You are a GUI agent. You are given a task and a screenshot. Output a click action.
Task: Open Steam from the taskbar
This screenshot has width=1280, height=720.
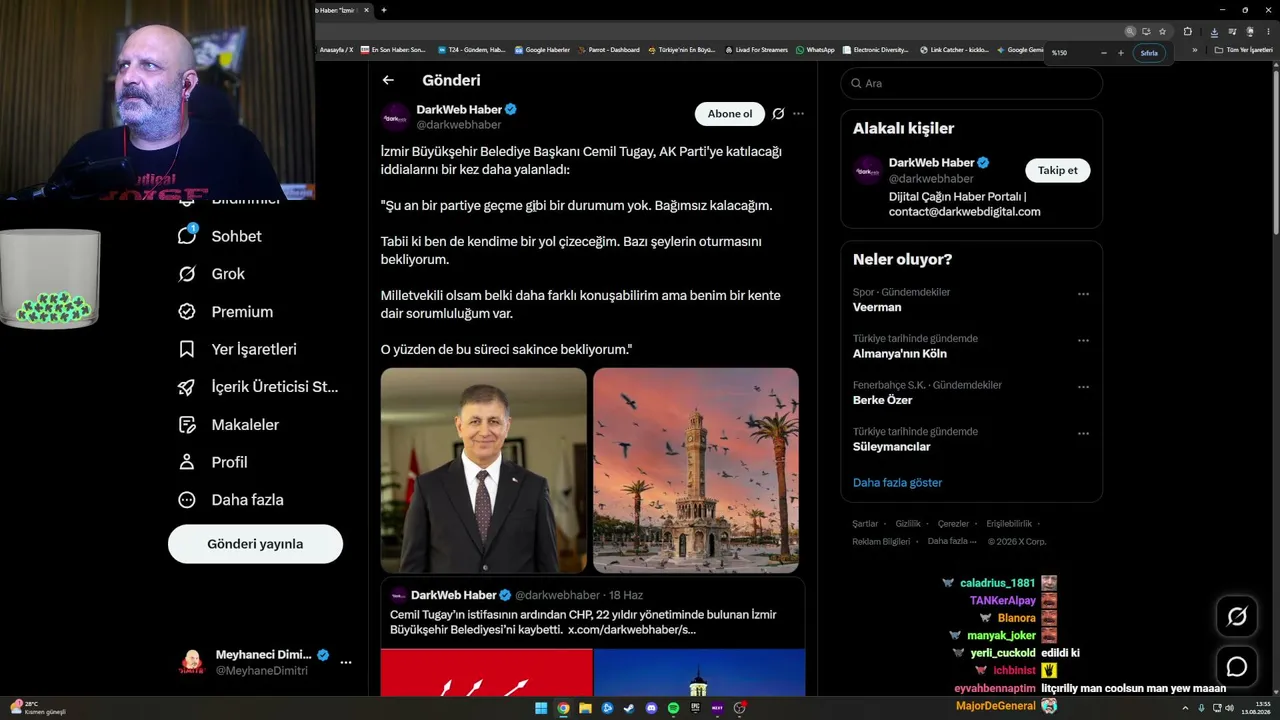(629, 708)
